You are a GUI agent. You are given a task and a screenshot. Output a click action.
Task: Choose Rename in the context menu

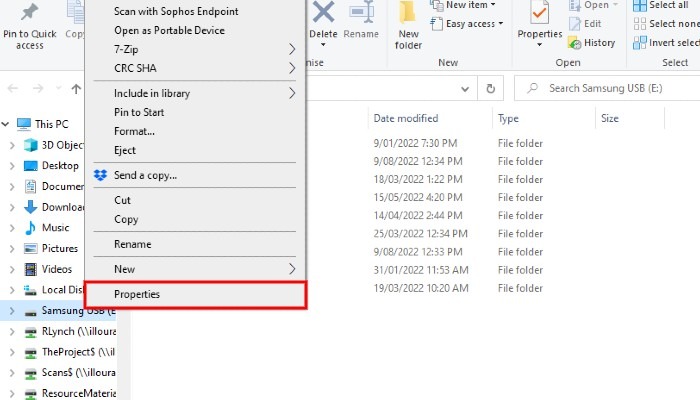point(195,244)
